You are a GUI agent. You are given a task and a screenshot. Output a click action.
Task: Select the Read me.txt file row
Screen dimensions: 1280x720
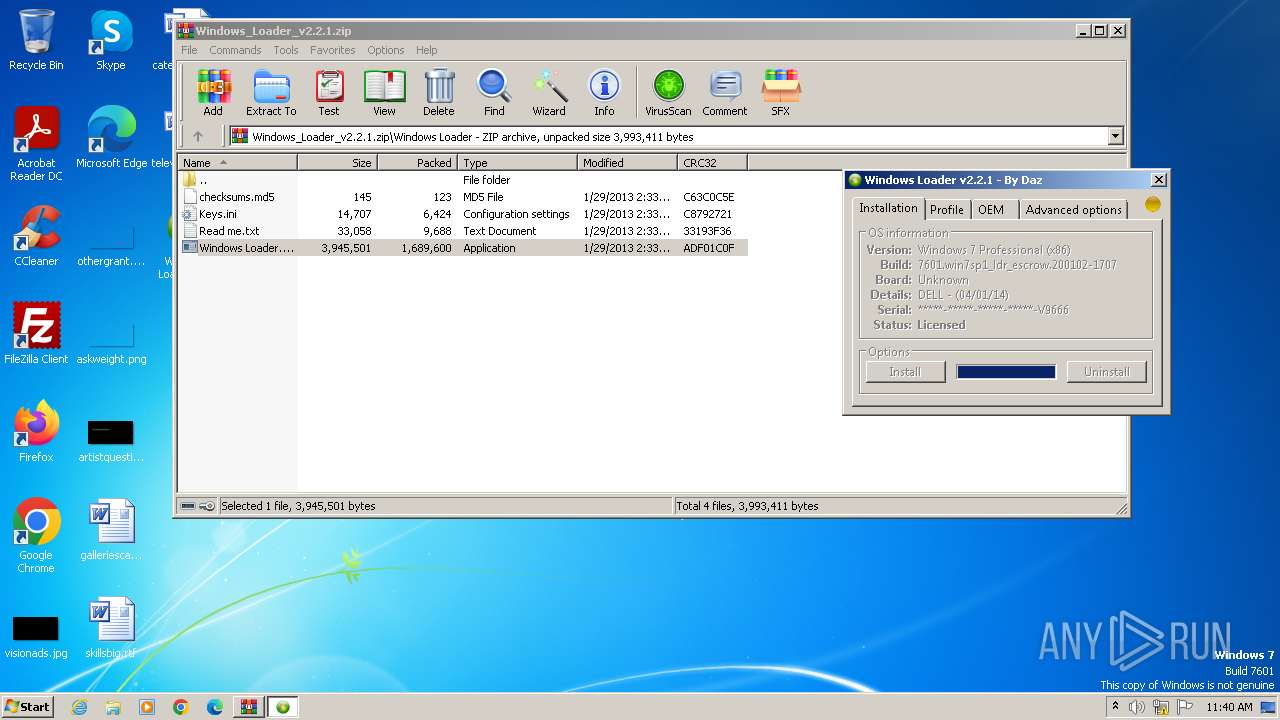coord(463,231)
